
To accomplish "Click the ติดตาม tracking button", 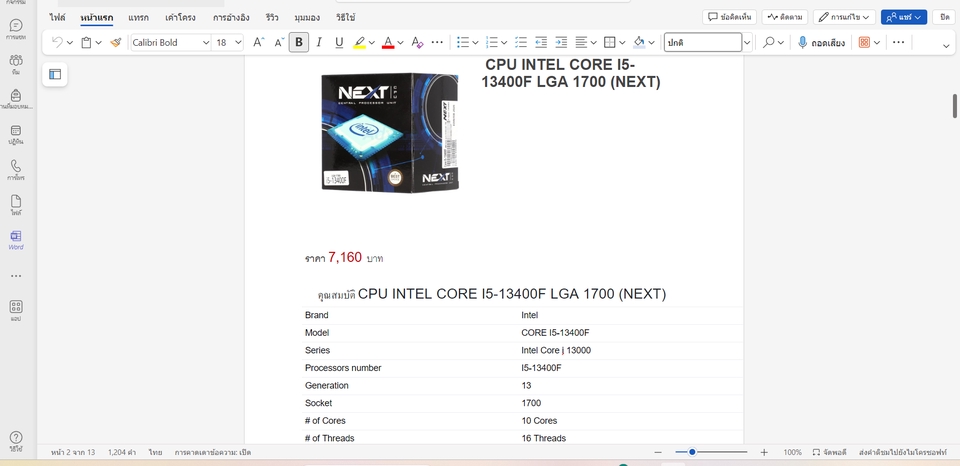I will (786, 17).
